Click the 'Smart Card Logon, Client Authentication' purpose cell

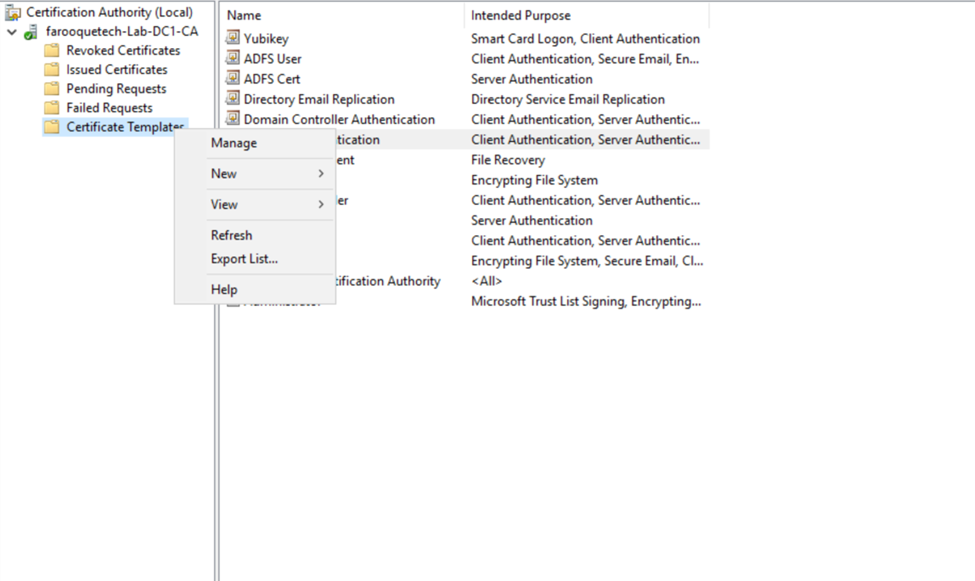(585, 39)
